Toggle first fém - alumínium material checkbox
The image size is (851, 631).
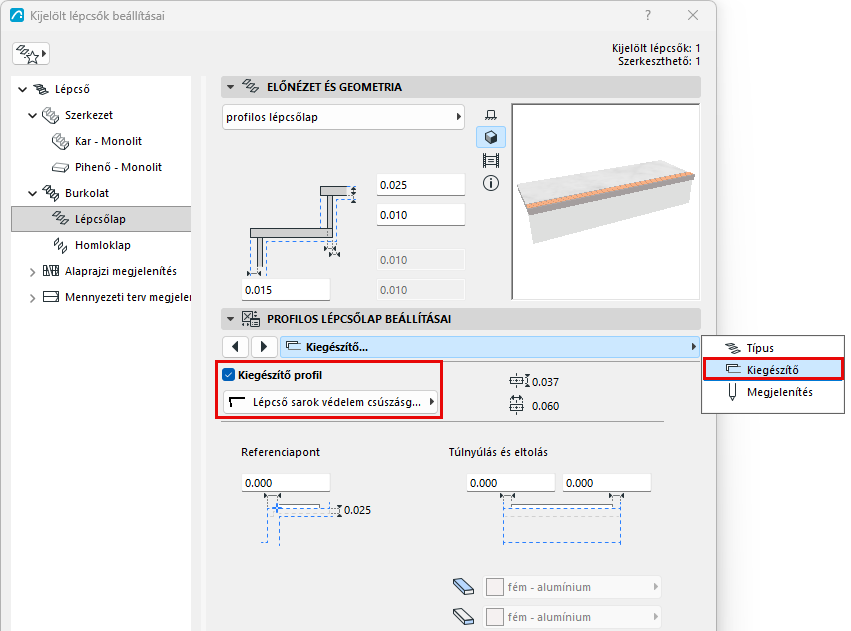[494, 587]
